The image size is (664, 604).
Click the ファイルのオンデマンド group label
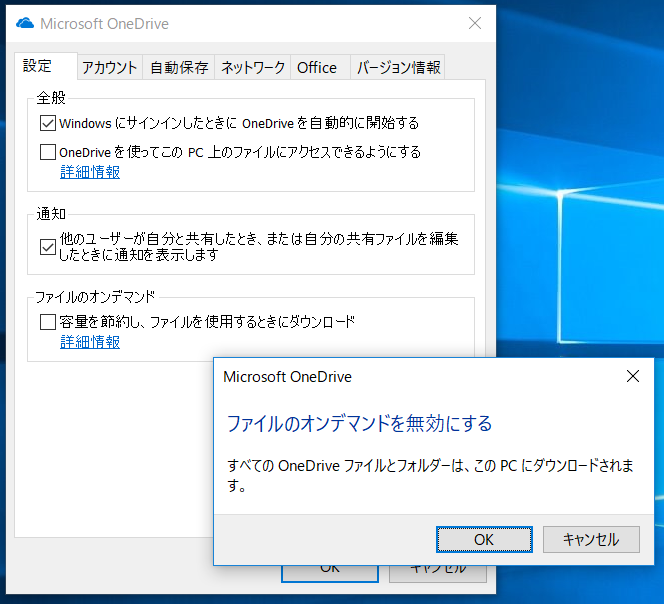pos(95,297)
